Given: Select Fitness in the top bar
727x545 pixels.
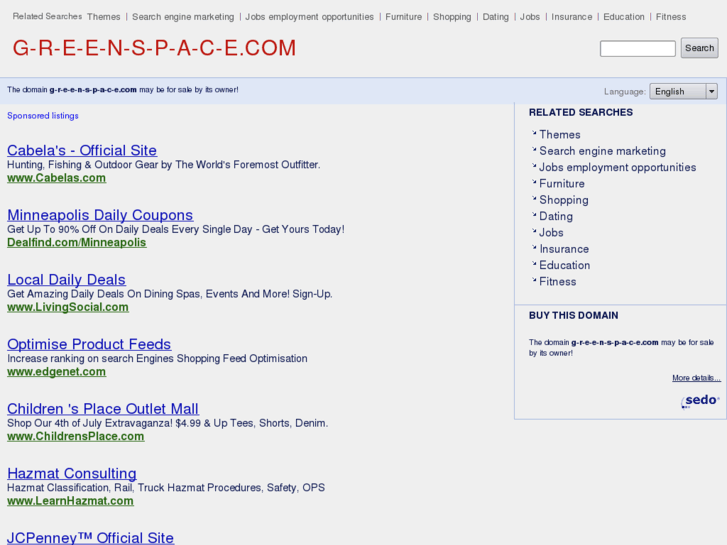Looking at the screenshot, I should pos(671,17).
